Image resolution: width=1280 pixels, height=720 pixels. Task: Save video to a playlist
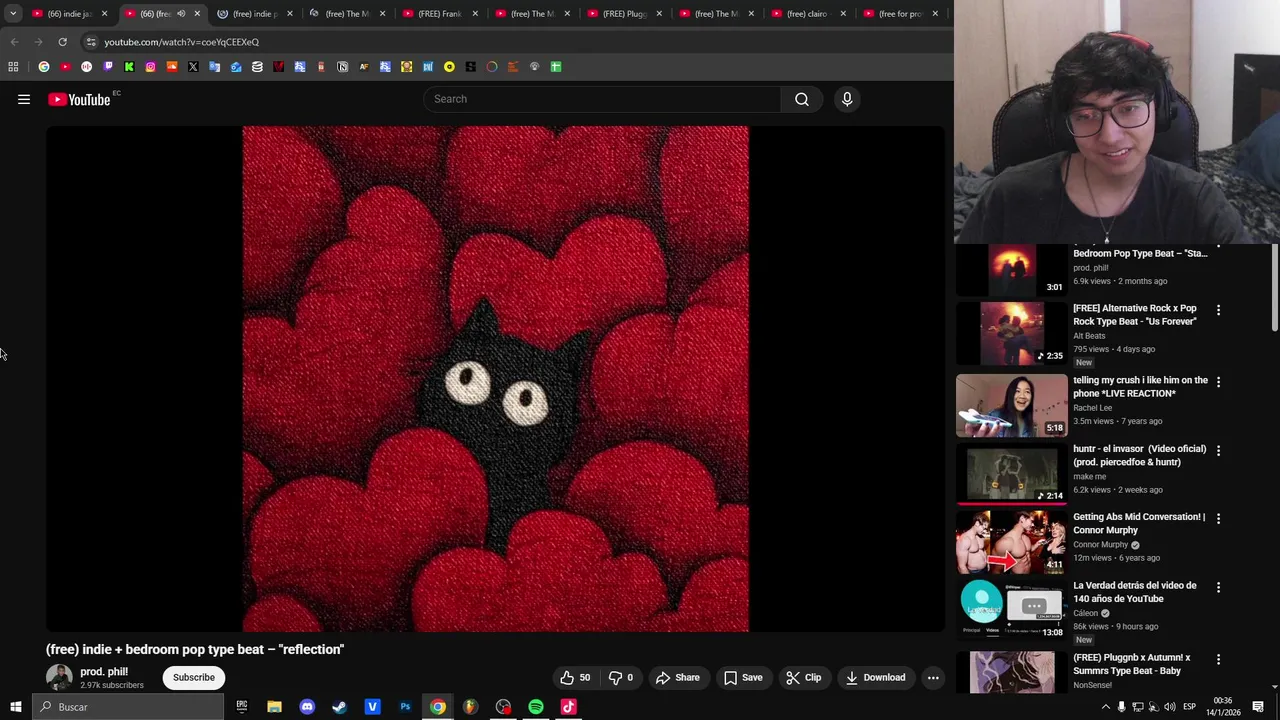[x=743, y=677]
